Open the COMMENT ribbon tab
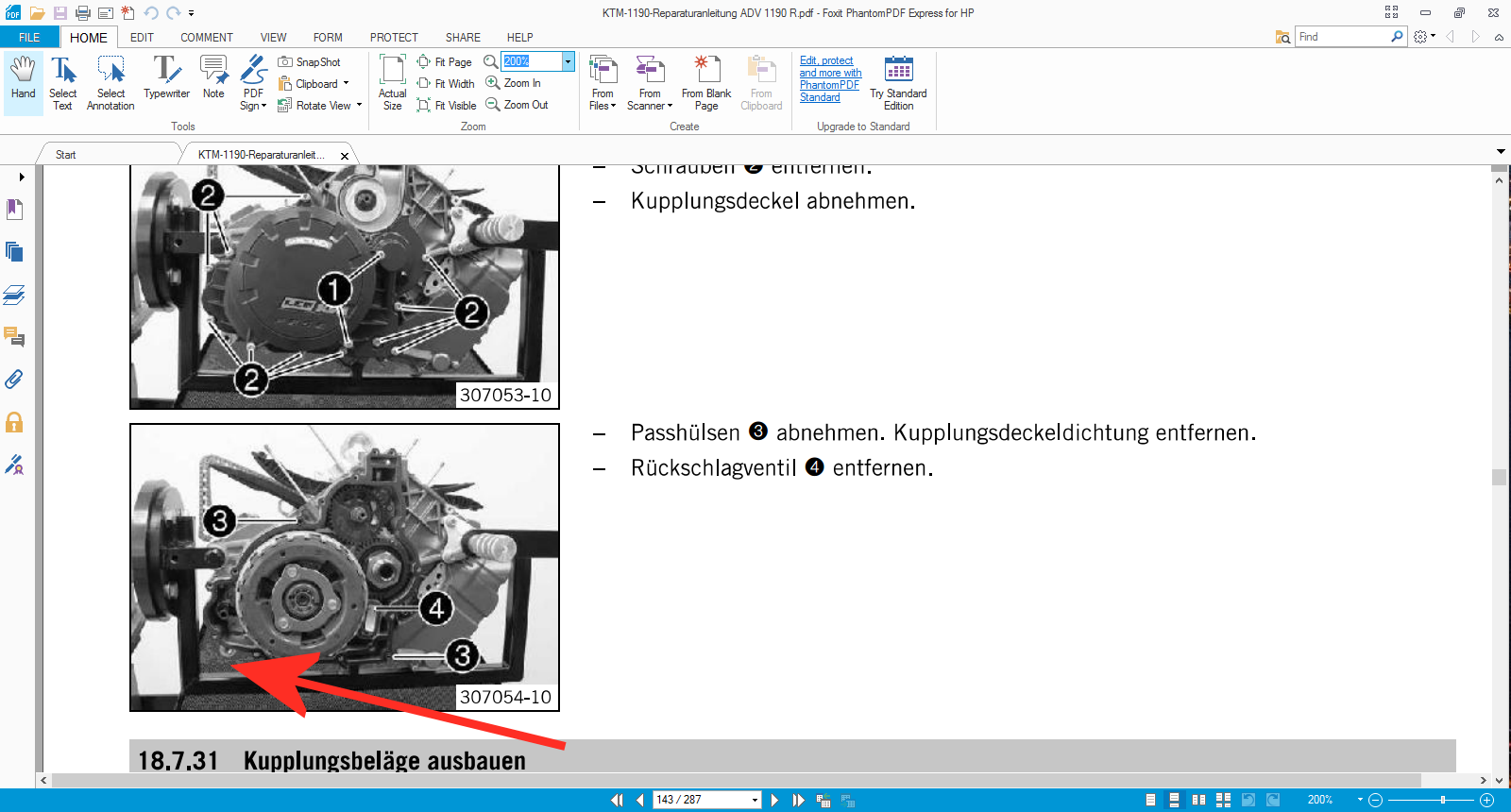 point(206,38)
